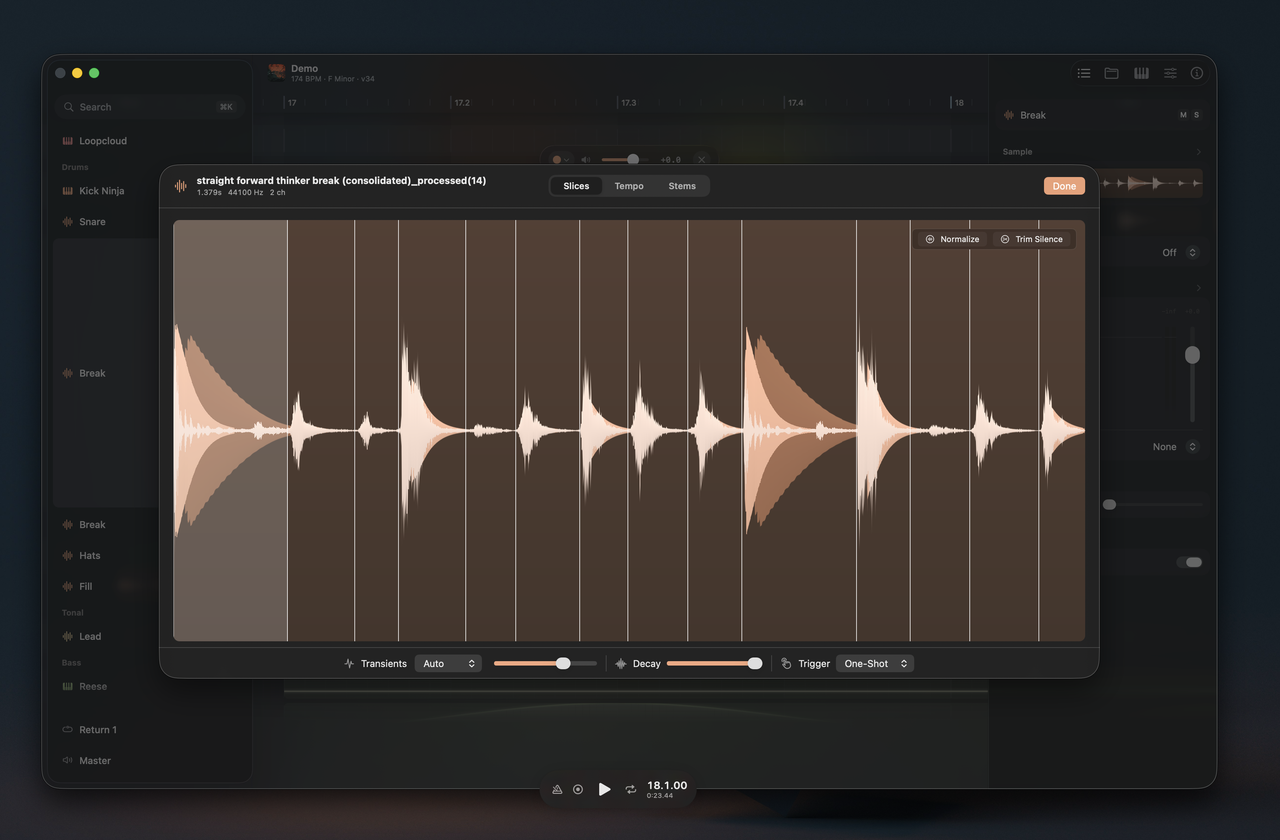Switch to the Stems tab
1280x840 pixels.
point(682,186)
